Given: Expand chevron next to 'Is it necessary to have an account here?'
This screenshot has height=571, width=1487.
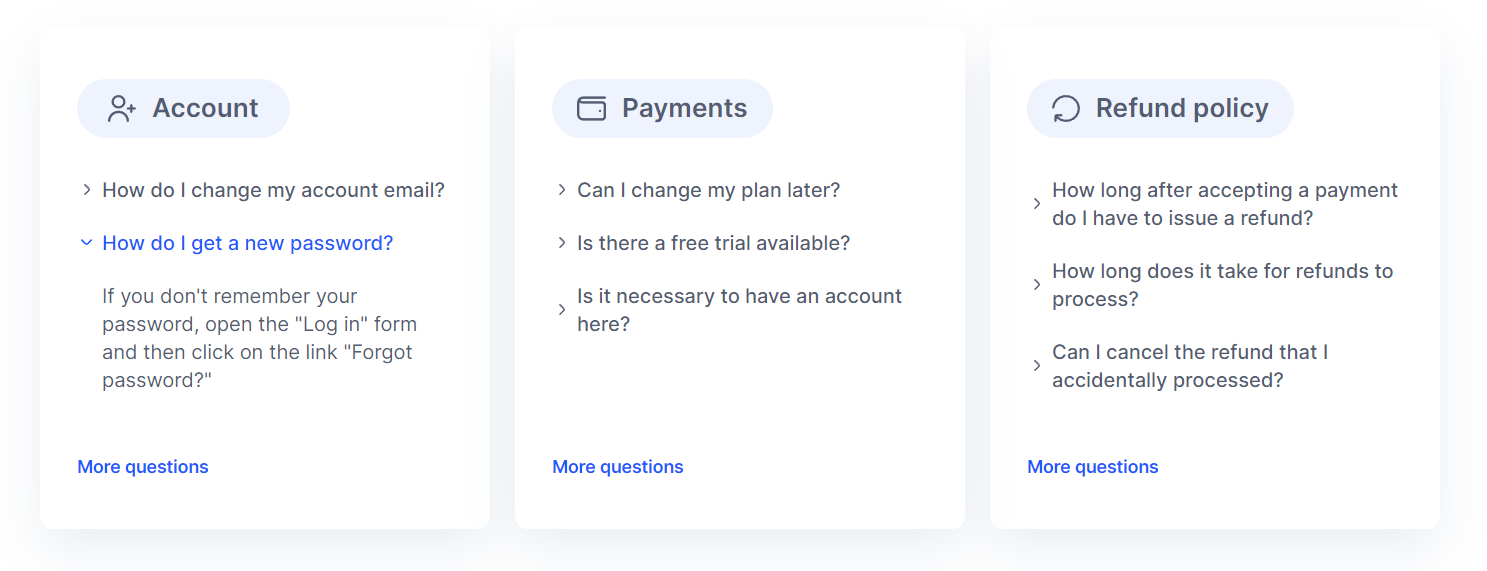Looking at the screenshot, I should pyautogui.click(x=562, y=310).
